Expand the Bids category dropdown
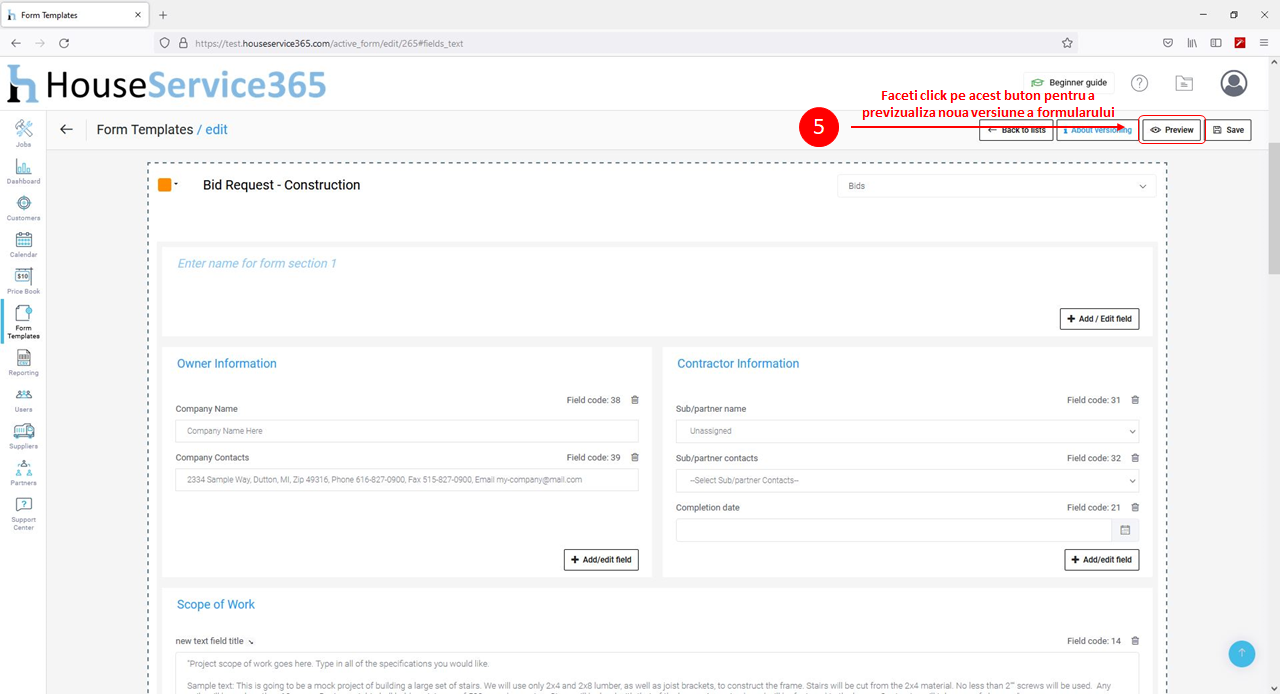 pos(995,186)
